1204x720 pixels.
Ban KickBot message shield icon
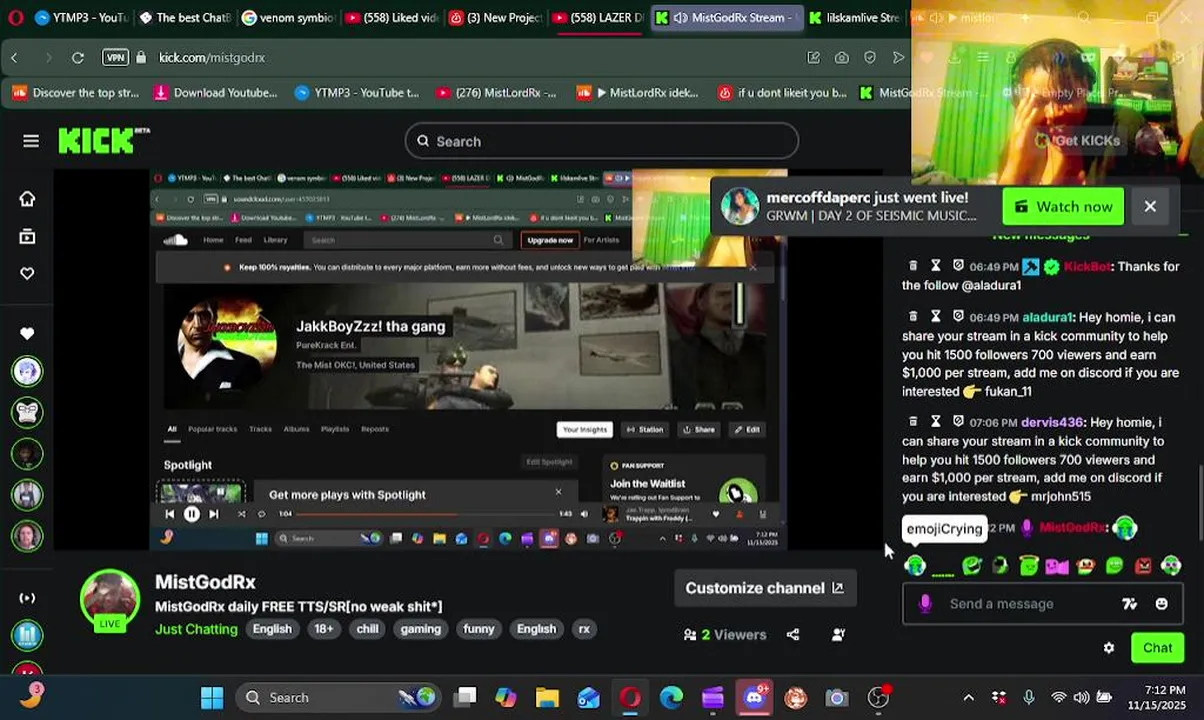(958, 266)
